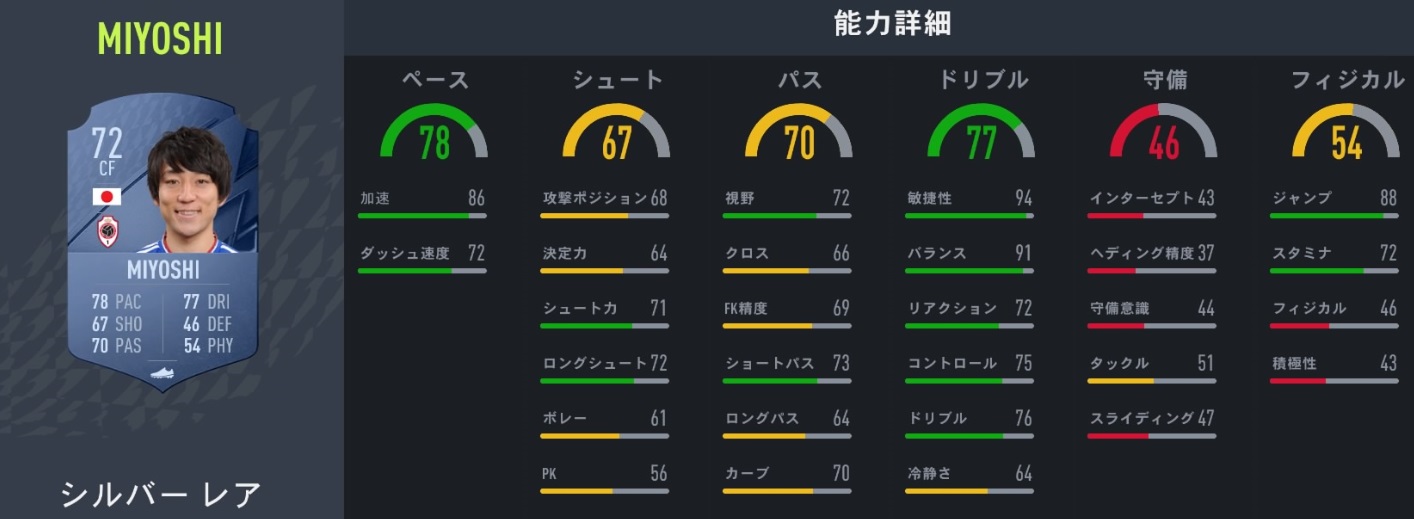Click the Japan flag on the card
Image resolution: width=1414 pixels, height=519 pixels.
pos(107,197)
